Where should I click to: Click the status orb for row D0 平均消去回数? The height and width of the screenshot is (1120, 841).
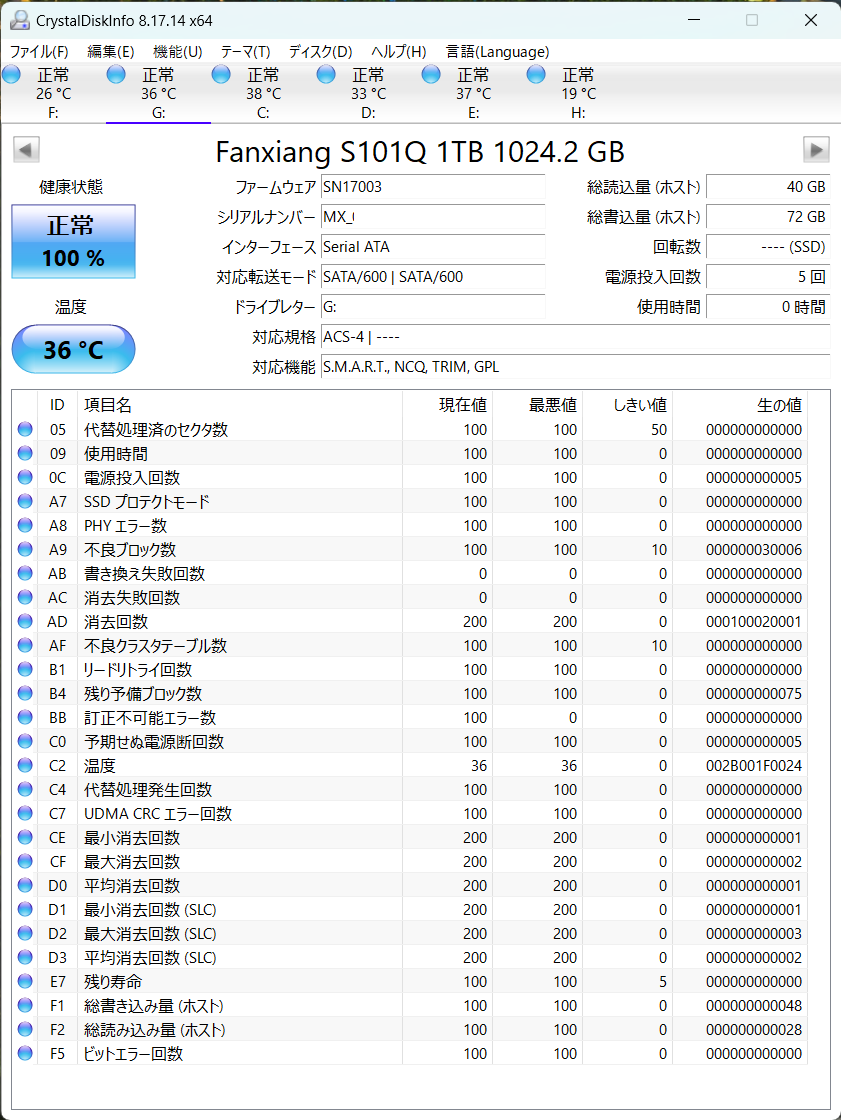pos(25,885)
